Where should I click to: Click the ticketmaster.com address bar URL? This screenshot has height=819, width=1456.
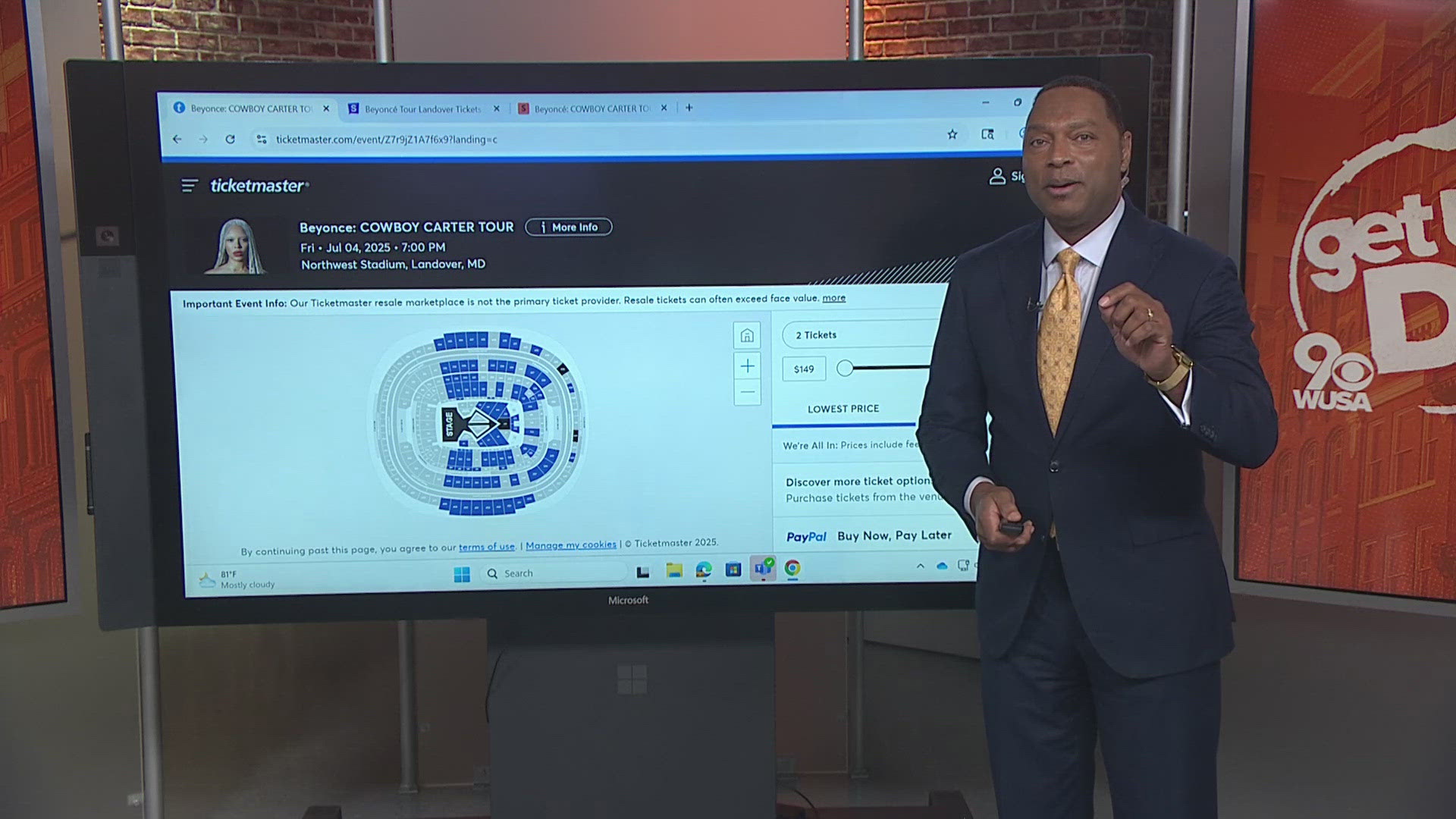click(x=387, y=140)
